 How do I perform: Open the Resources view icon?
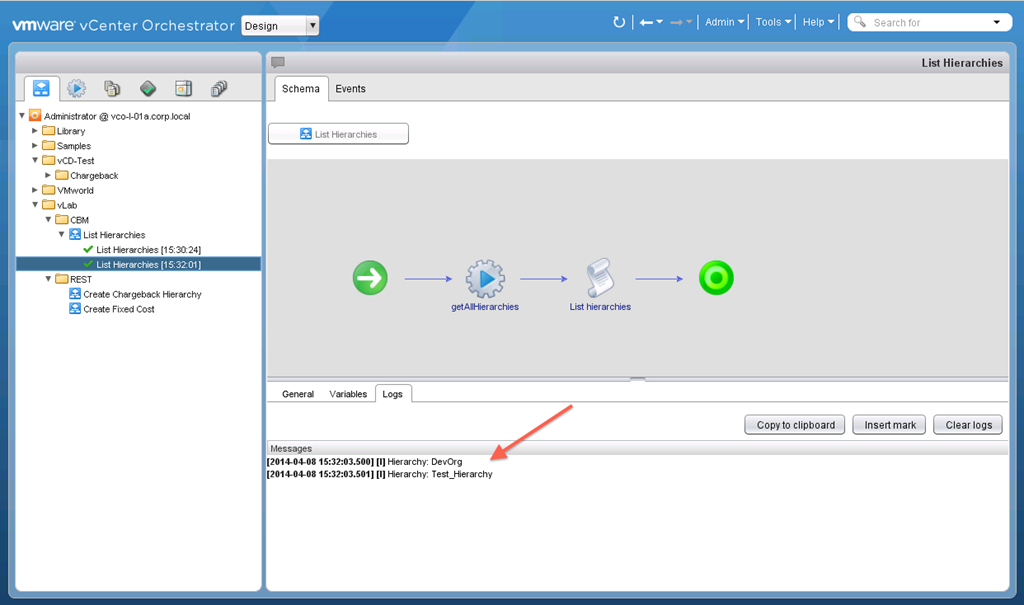coord(112,88)
